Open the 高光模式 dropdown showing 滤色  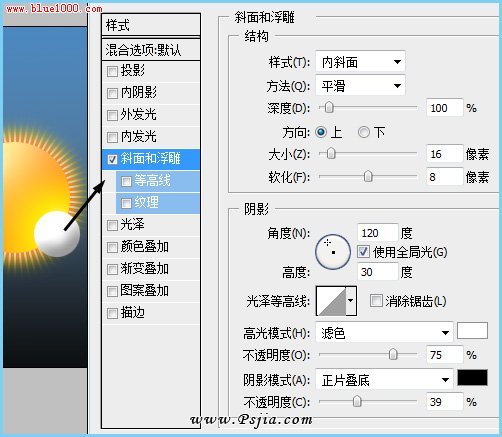click(x=384, y=332)
